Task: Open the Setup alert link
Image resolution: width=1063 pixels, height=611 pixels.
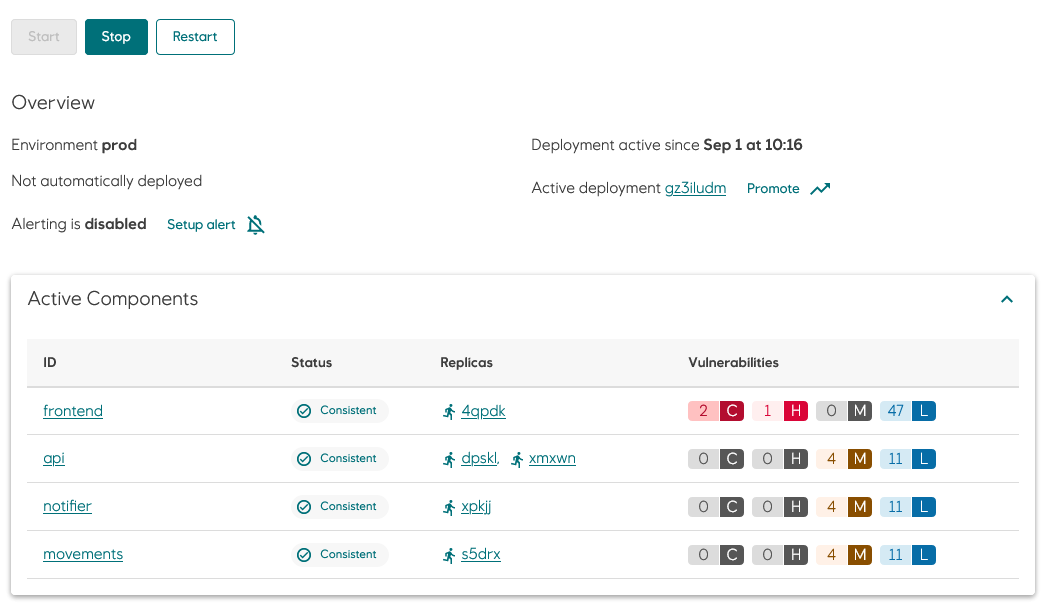Action: pos(200,224)
